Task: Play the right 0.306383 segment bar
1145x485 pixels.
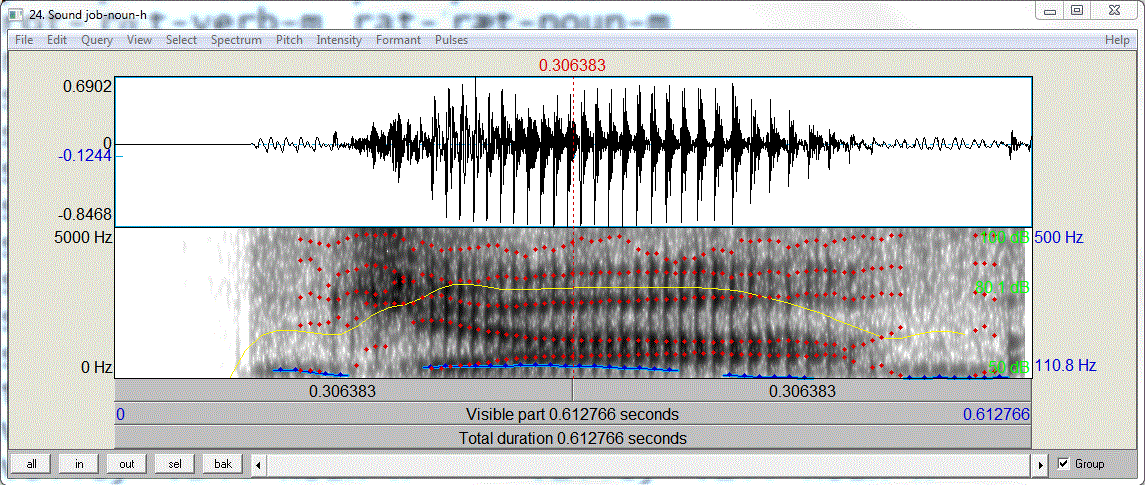Action: pyautogui.click(x=802, y=391)
